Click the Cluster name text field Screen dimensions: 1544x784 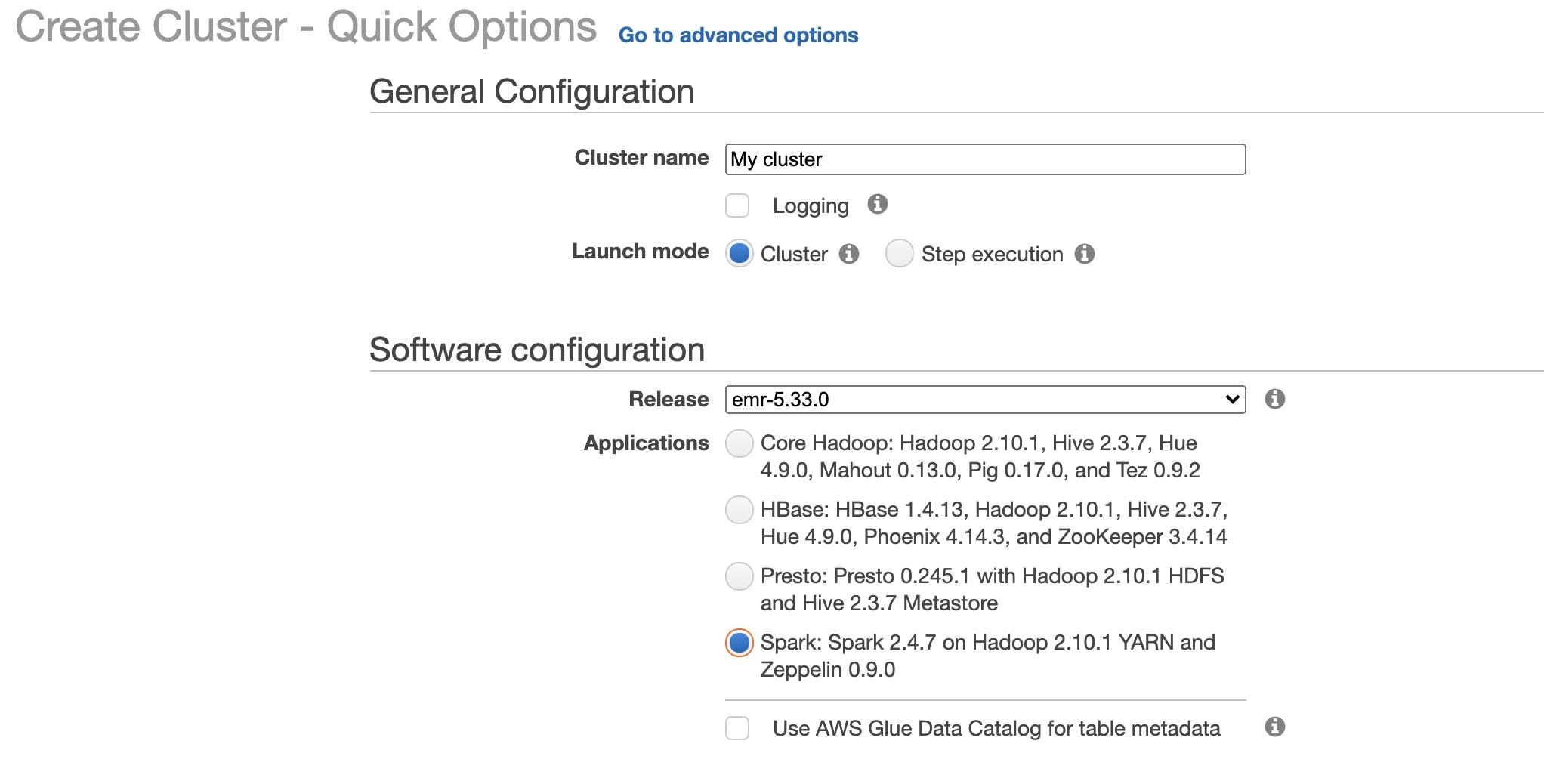pos(985,159)
